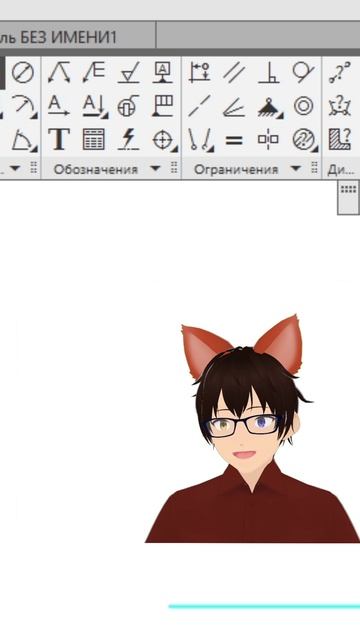Select the Text tool (letter T)
The width and height of the screenshot is (360, 640).
click(x=59, y=139)
